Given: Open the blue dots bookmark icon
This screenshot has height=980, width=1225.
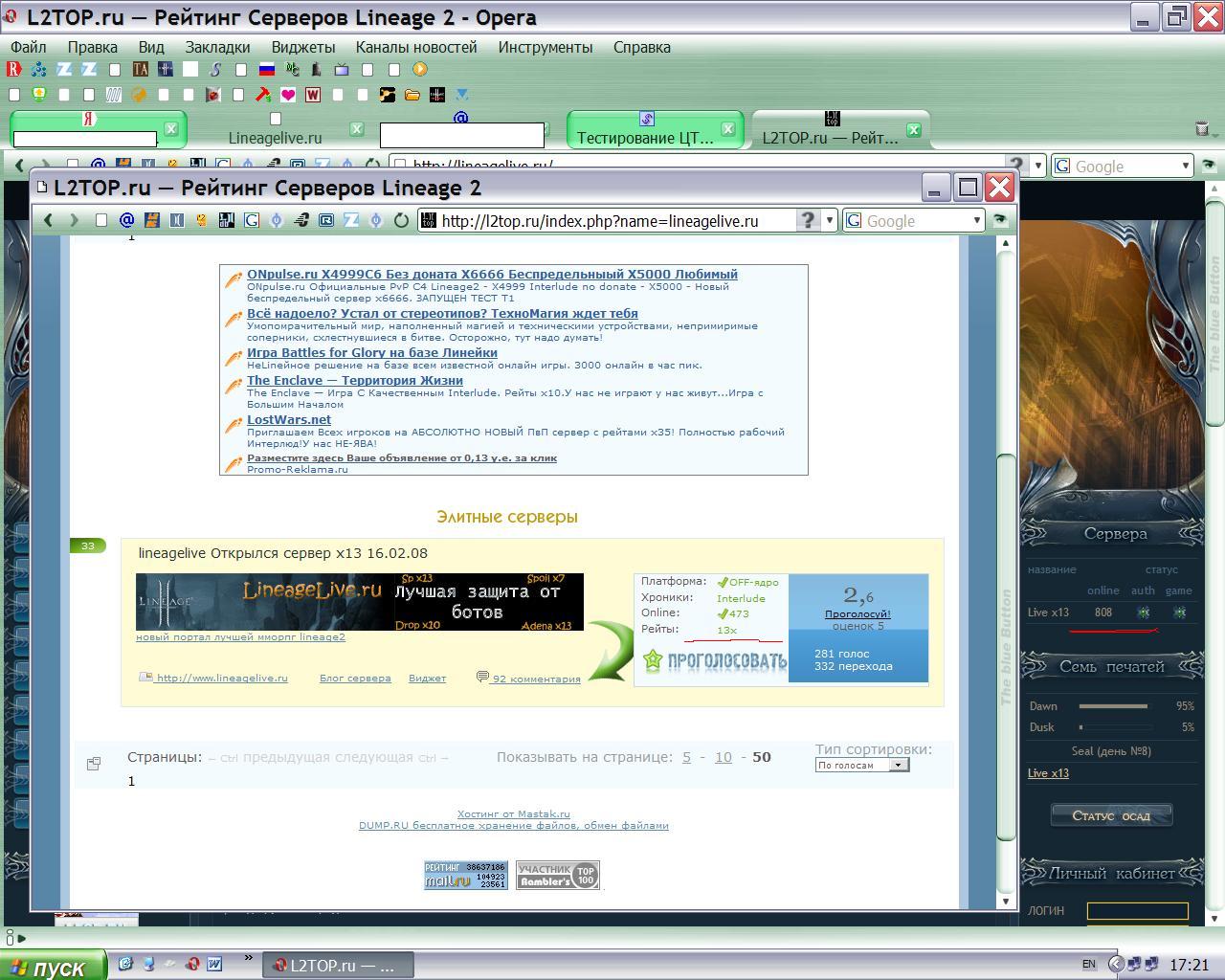Looking at the screenshot, I should 38,69.
